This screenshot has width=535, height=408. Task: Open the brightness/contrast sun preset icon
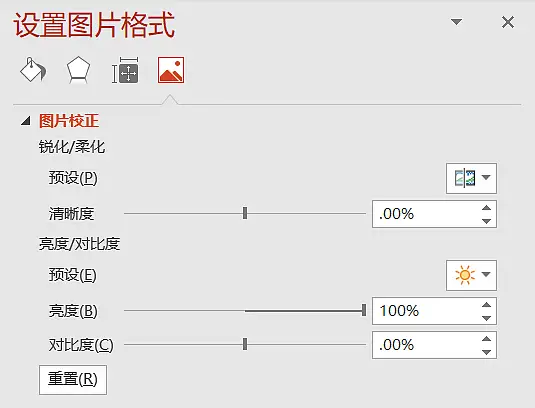tap(465, 275)
